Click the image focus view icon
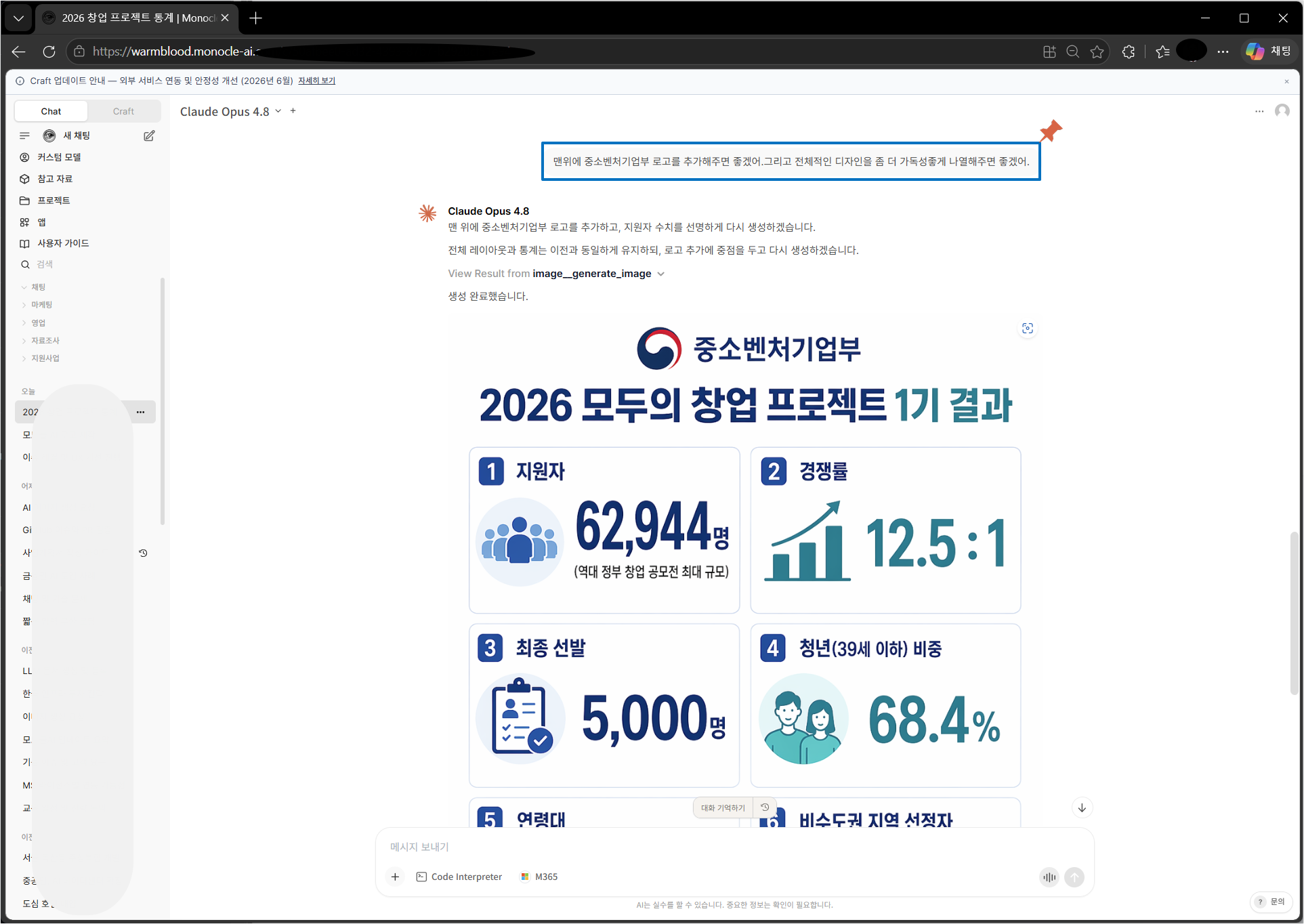The width and height of the screenshot is (1304, 924). click(x=1028, y=329)
